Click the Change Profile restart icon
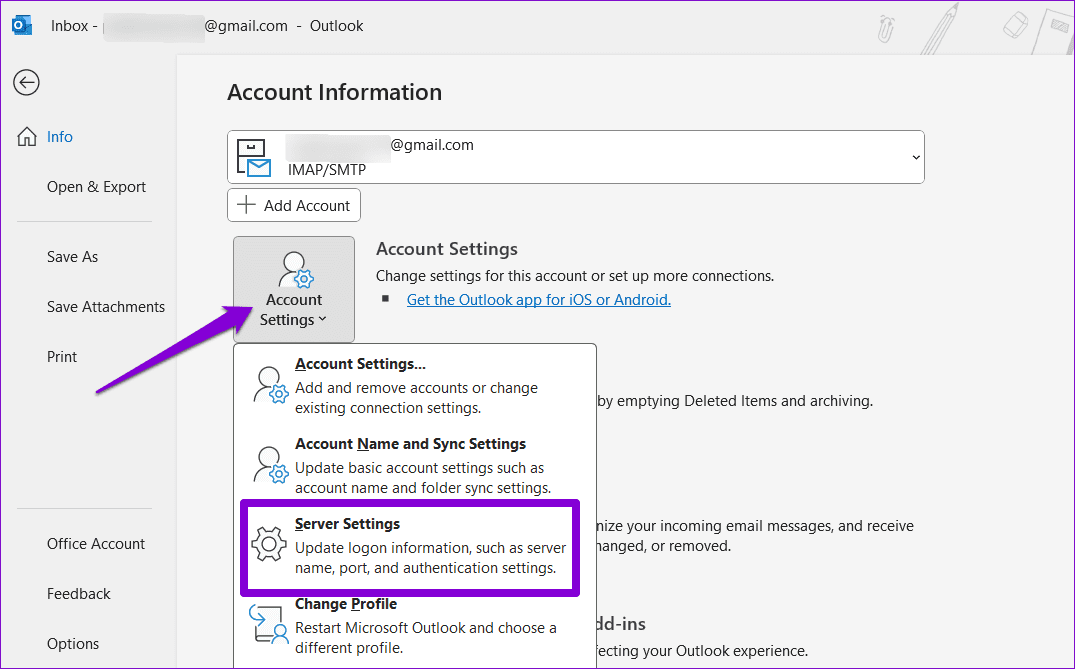The width and height of the screenshot is (1075, 669). (268, 624)
